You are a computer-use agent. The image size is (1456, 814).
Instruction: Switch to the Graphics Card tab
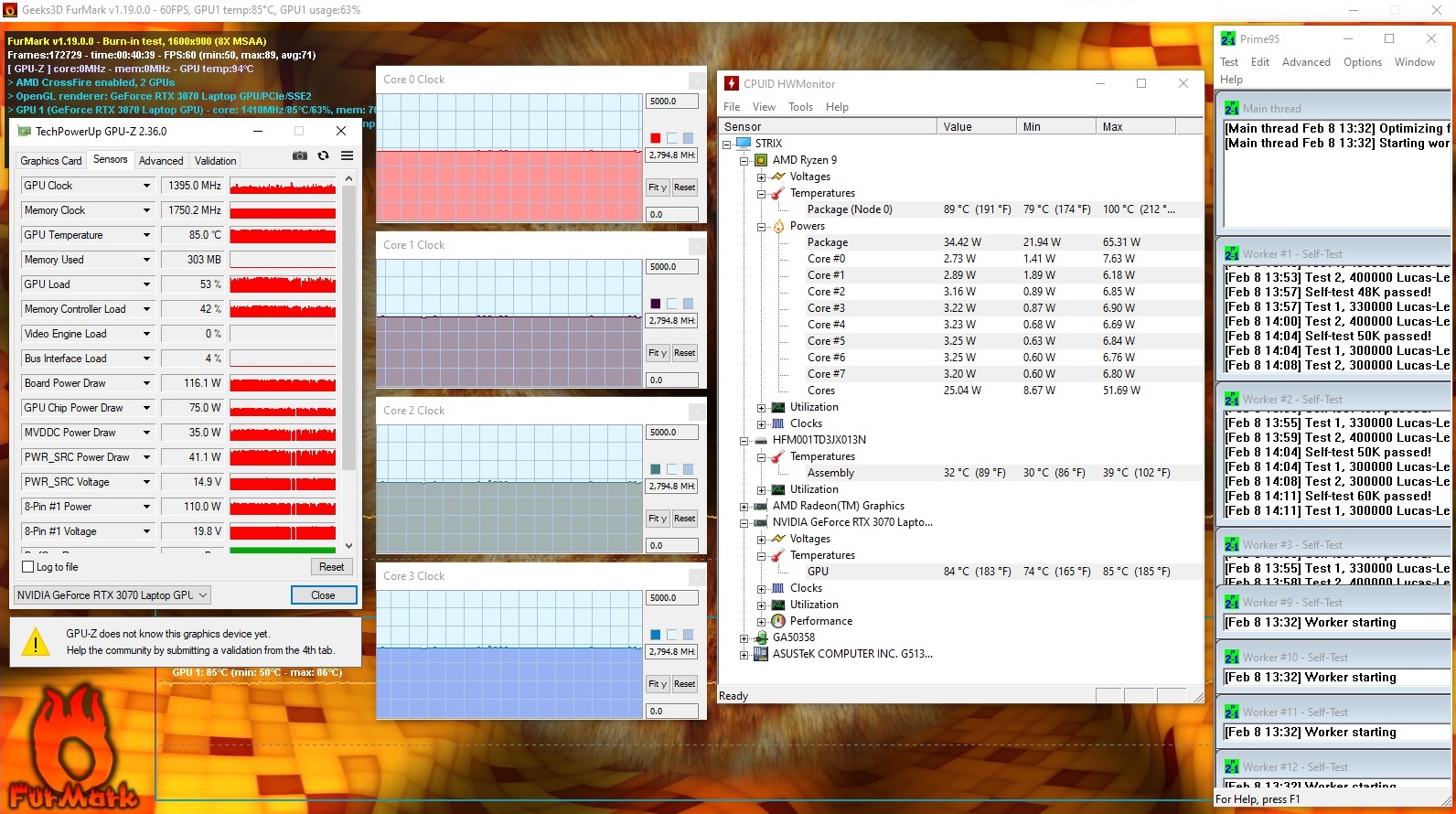[51, 161]
